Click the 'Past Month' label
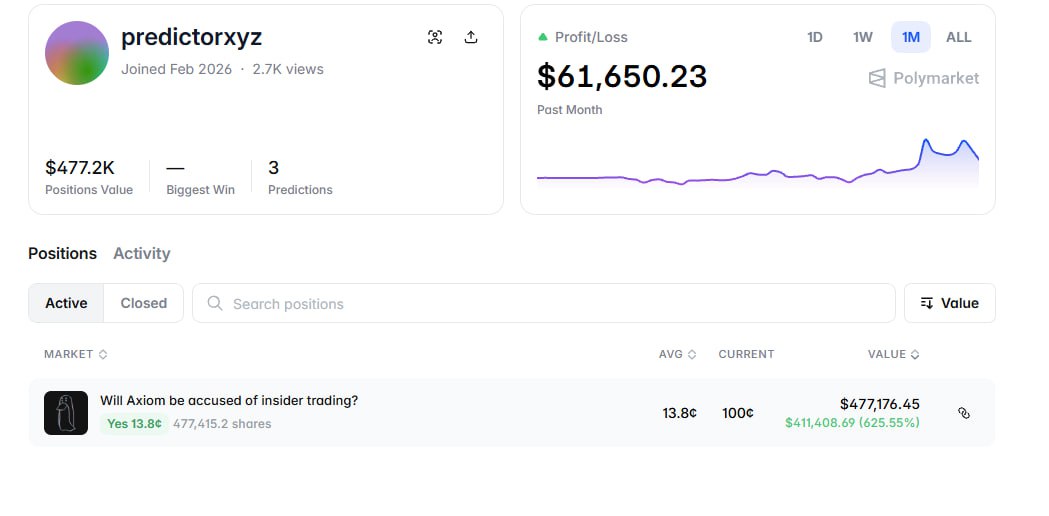 569,110
